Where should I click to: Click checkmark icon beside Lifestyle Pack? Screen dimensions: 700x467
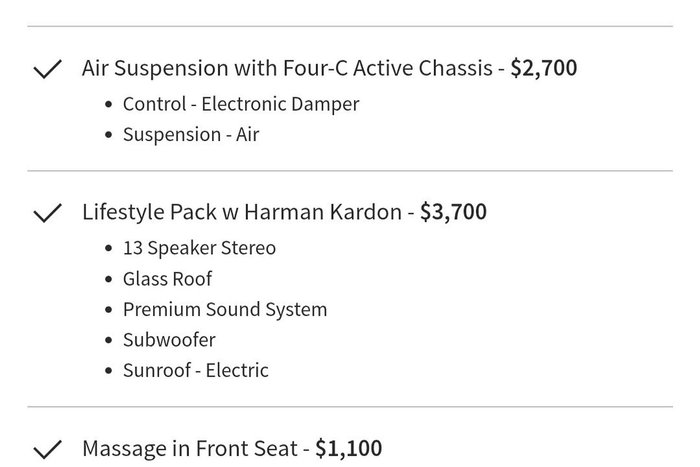[47, 213]
